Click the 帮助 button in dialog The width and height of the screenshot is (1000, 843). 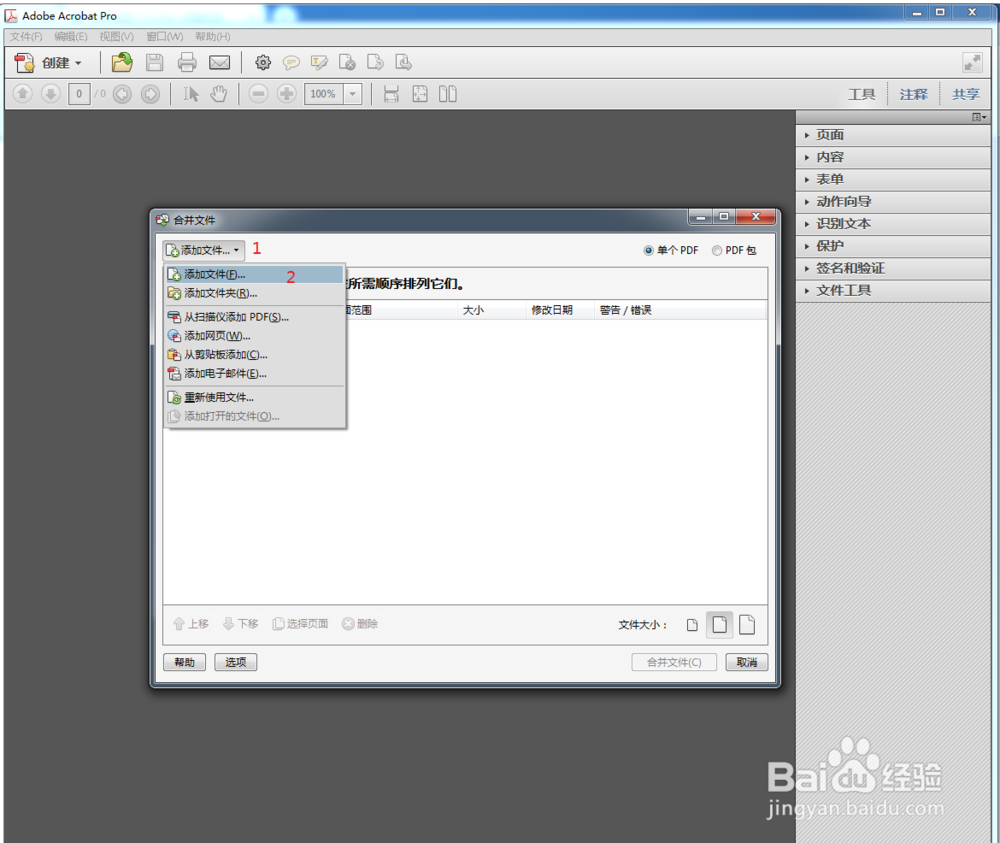pyautogui.click(x=184, y=663)
